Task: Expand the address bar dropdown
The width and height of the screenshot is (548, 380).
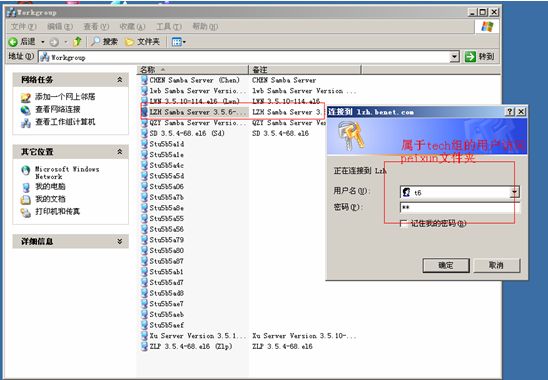Action: (x=454, y=57)
